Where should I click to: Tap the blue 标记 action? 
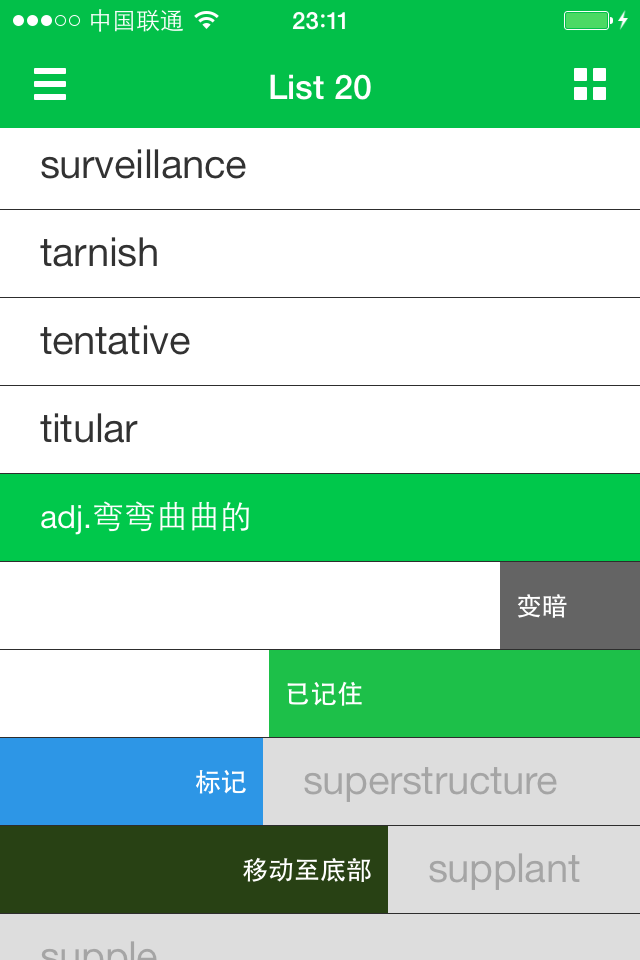[x=221, y=782]
